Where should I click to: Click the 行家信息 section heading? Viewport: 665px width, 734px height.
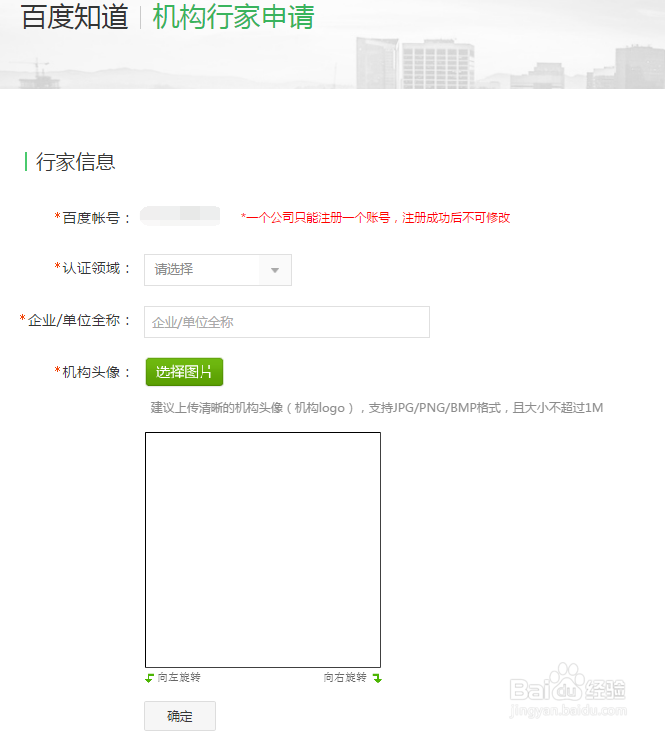coord(76,162)
